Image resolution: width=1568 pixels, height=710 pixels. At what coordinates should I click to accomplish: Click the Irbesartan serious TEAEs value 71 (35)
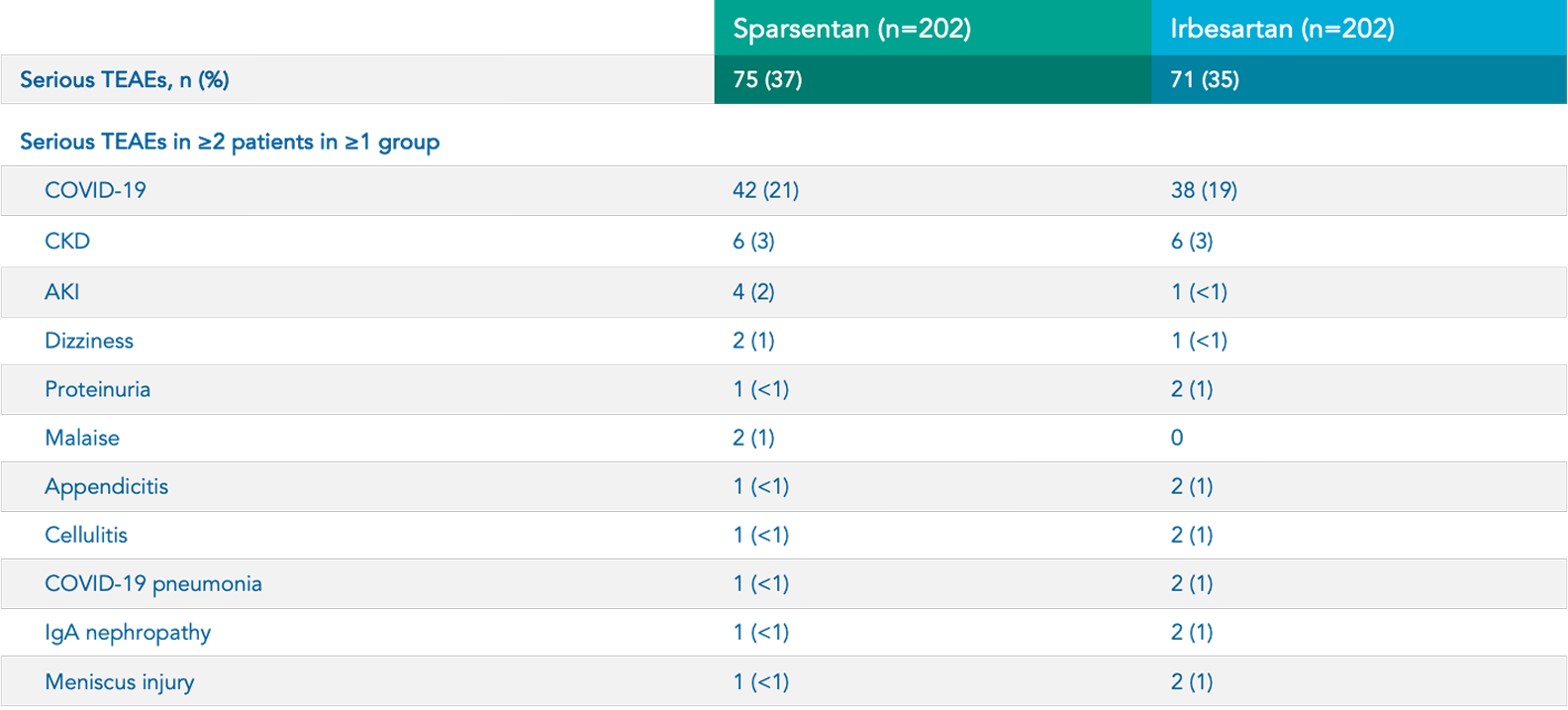click(x=1204, y=80)
